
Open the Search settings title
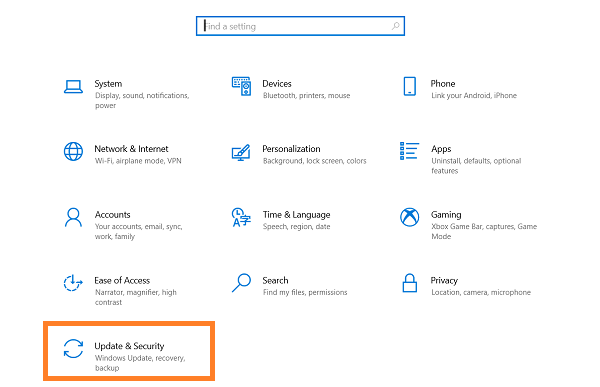(x=275, y=281)
